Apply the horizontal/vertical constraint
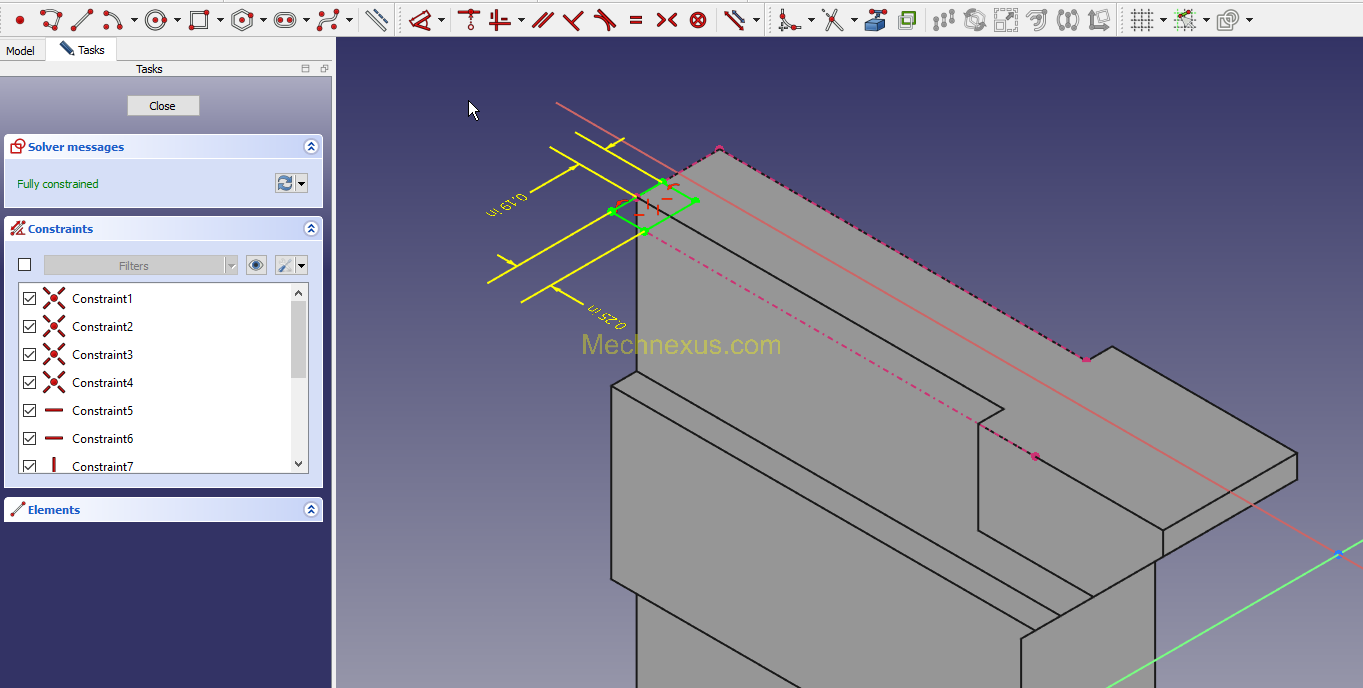1363x688 pixels. pos(499,19)
